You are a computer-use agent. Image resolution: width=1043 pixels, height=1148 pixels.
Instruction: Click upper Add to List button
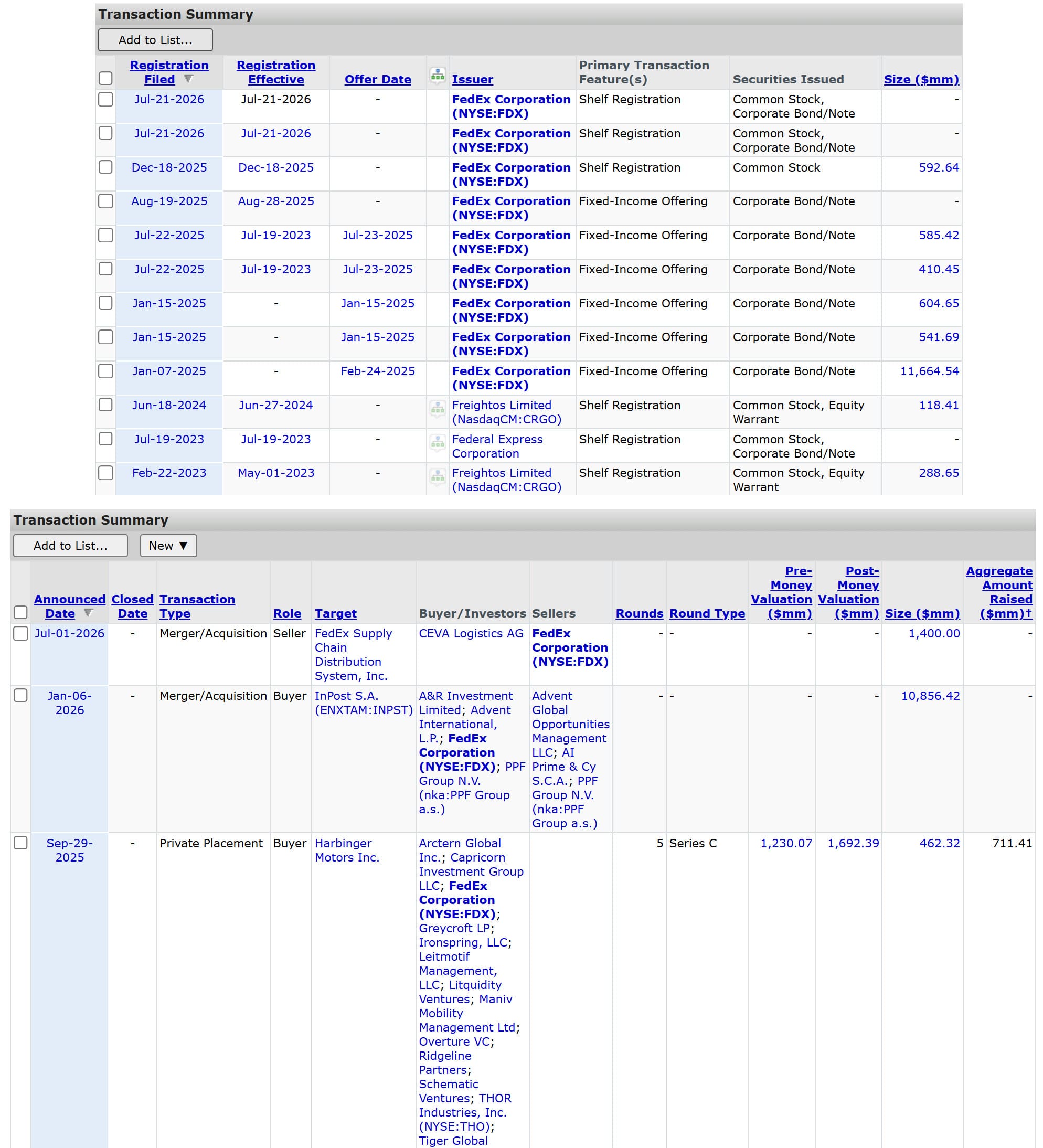155,40
